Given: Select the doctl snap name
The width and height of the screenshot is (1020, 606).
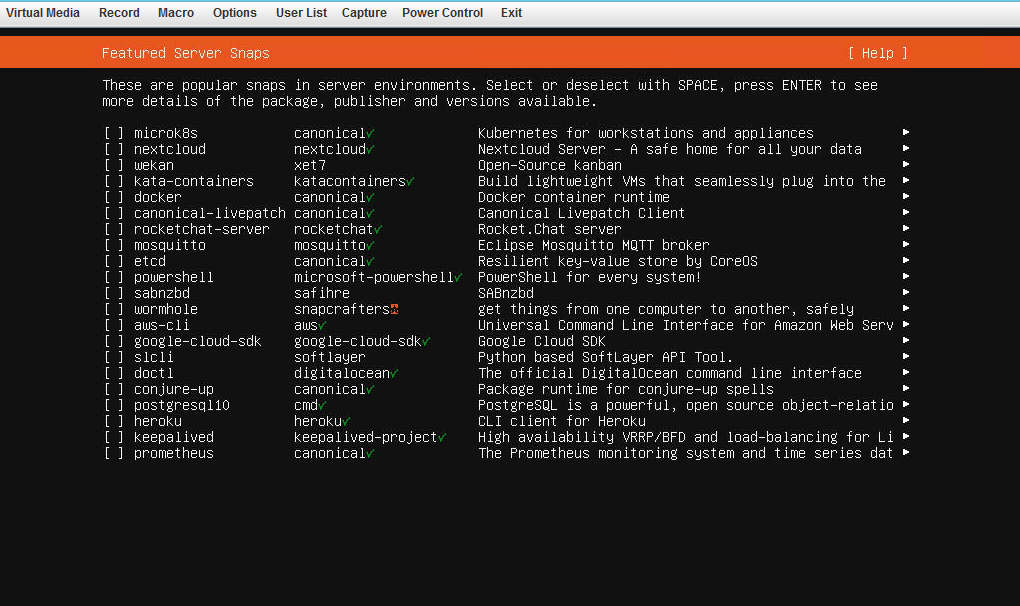Looking at the screenshot, I should coord(154,373).
